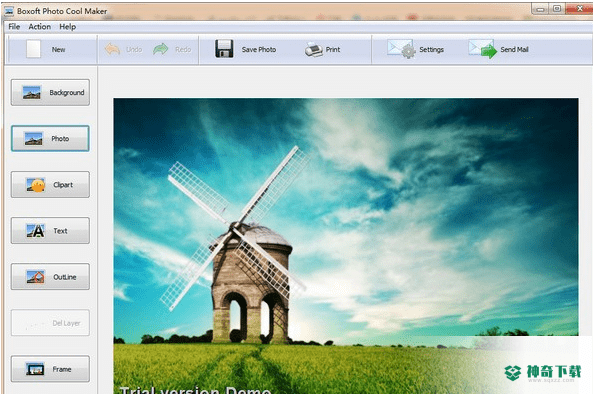The height and width of the screenshot is (394, 593).
Task: Click the Redo label in toolbar
Action: point(183,50)
